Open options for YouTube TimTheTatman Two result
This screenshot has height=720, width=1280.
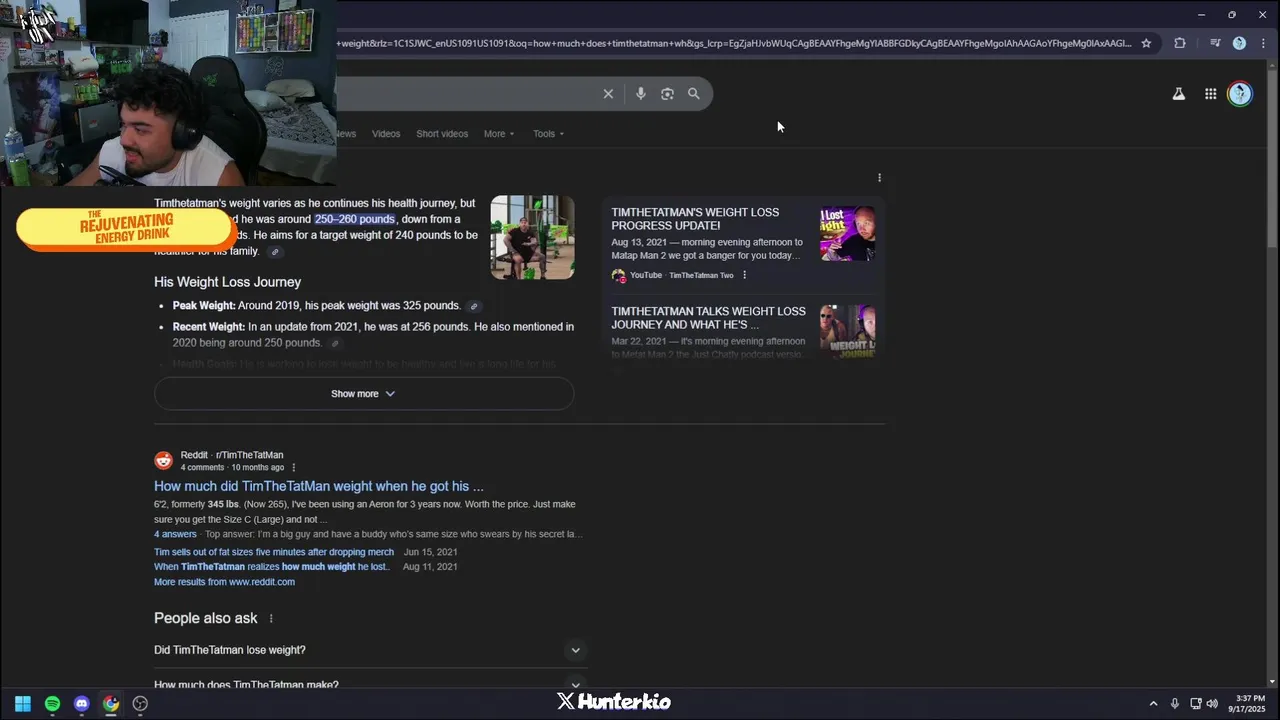point(744,275)
